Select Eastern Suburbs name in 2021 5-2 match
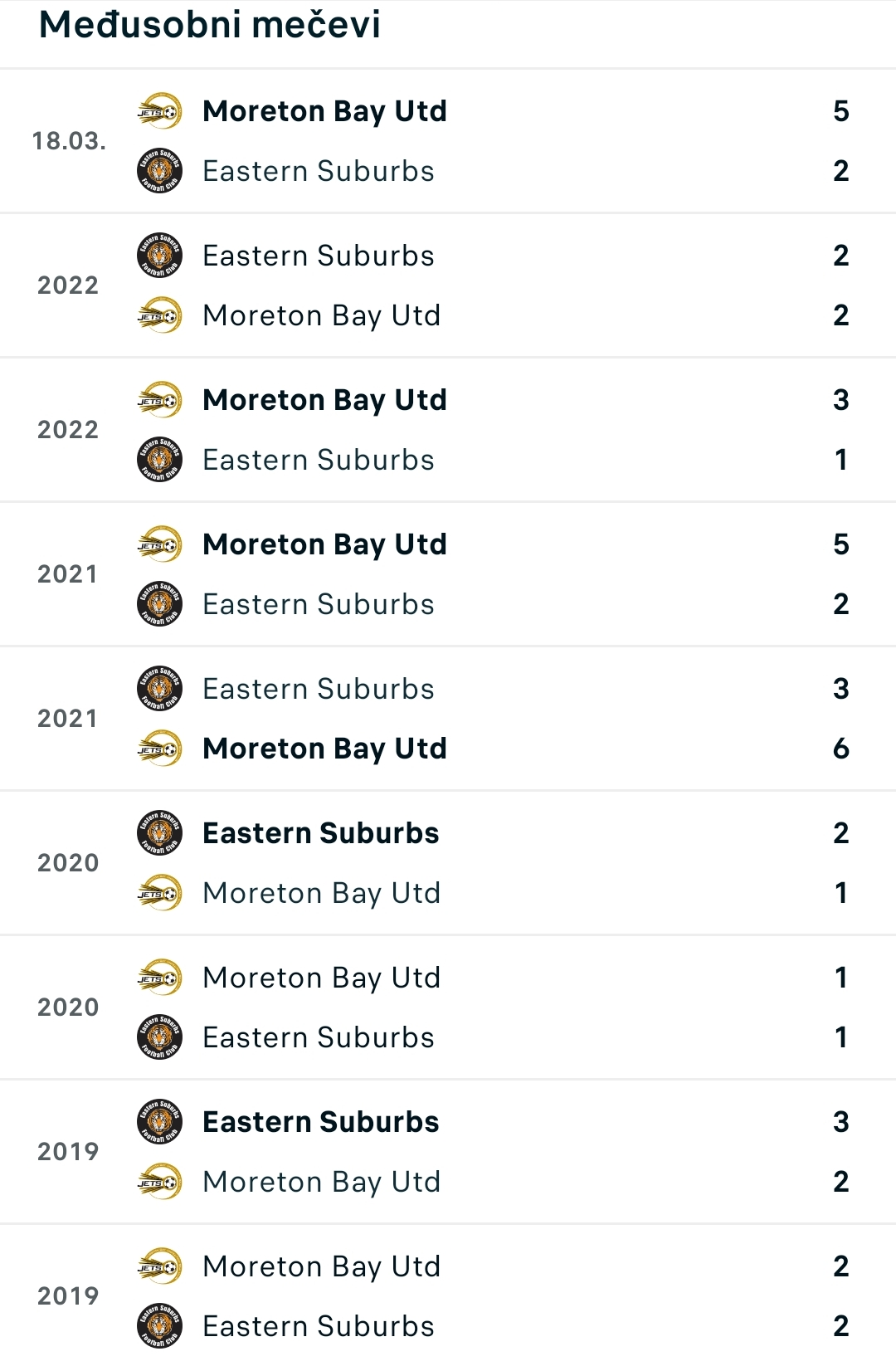 coord(319,604)
